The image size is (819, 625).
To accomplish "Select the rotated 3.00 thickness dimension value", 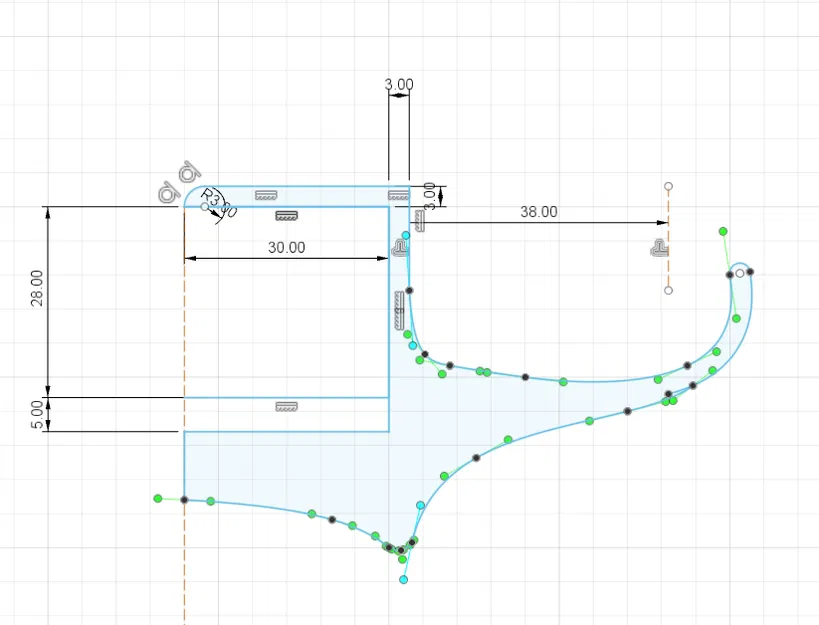I will pyautogui.click(x=429, y=196).
